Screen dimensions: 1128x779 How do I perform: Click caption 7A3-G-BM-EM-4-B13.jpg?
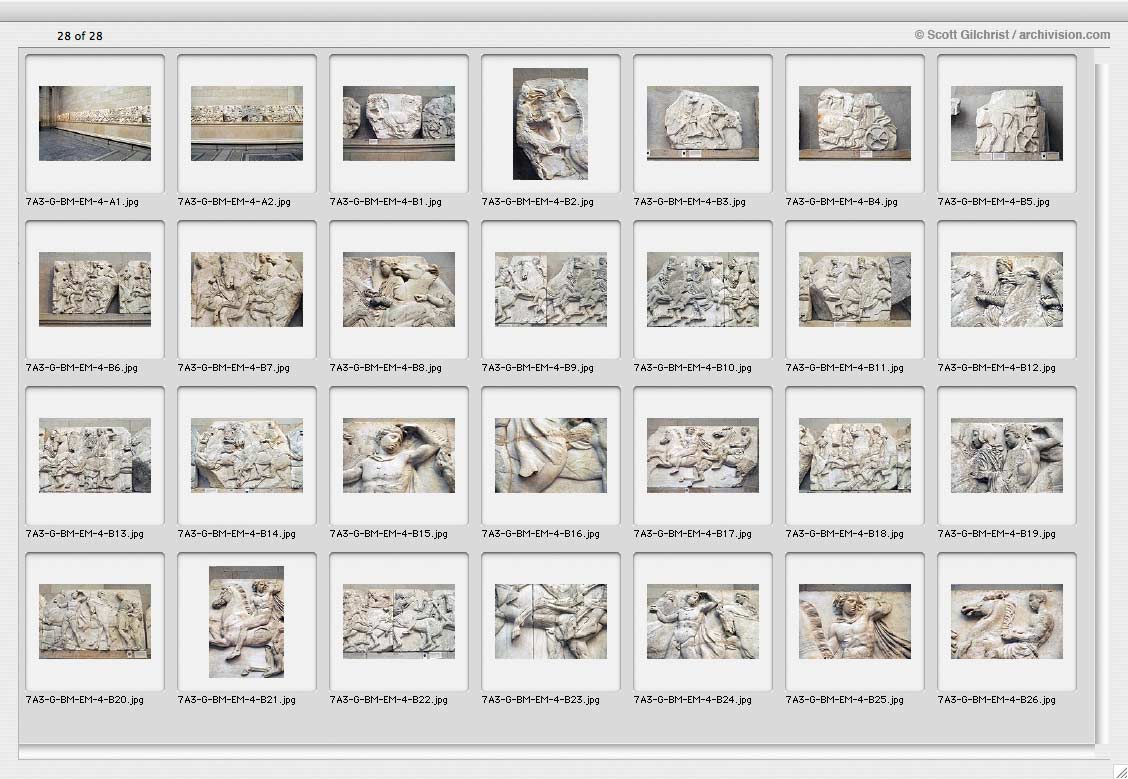pyautogui.click(x=84, y=534)
